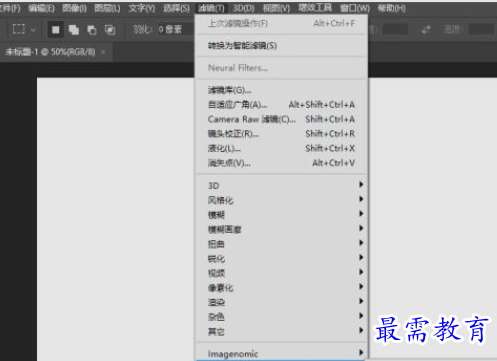Open the marquee tool preset dropdown arrow
Screen dimensions: 497x361
tap(33, 30)
